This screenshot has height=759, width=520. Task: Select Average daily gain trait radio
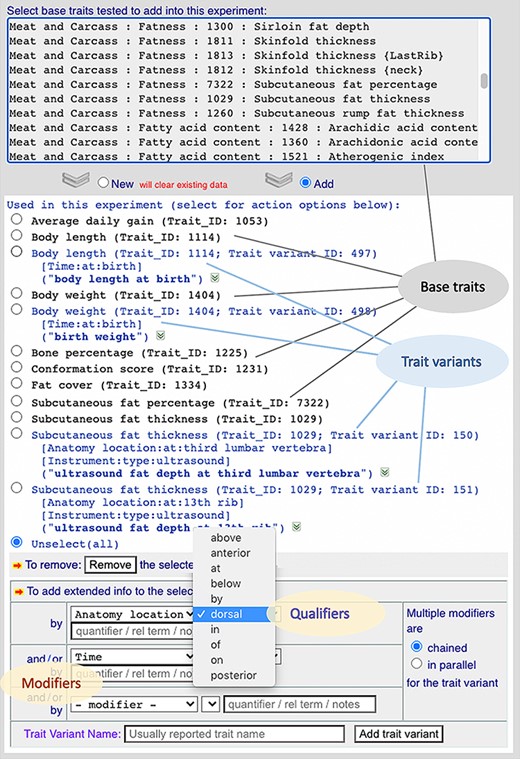(17, 219)
